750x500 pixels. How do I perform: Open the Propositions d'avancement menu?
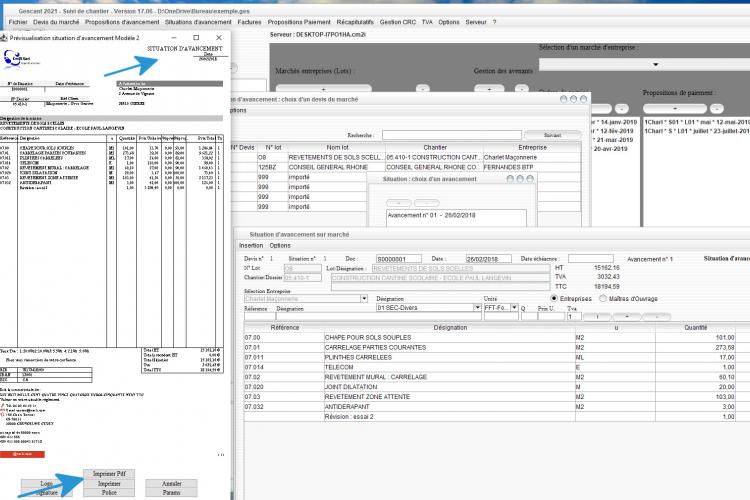tap(122, 22)
